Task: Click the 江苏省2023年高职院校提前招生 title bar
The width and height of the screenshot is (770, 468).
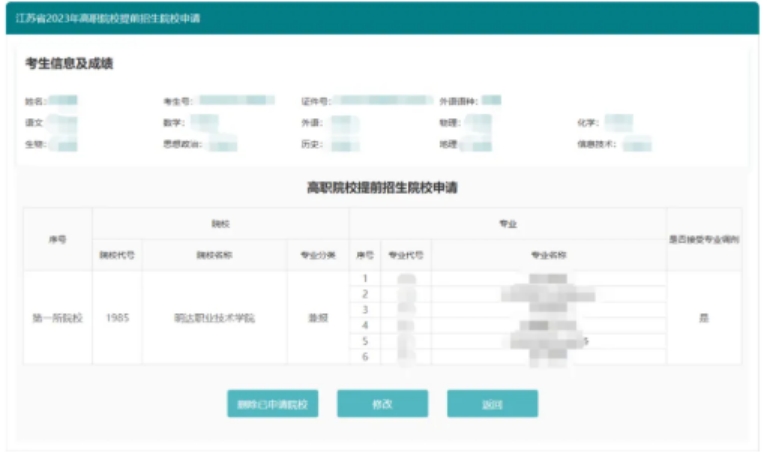Action: (108, 18)
